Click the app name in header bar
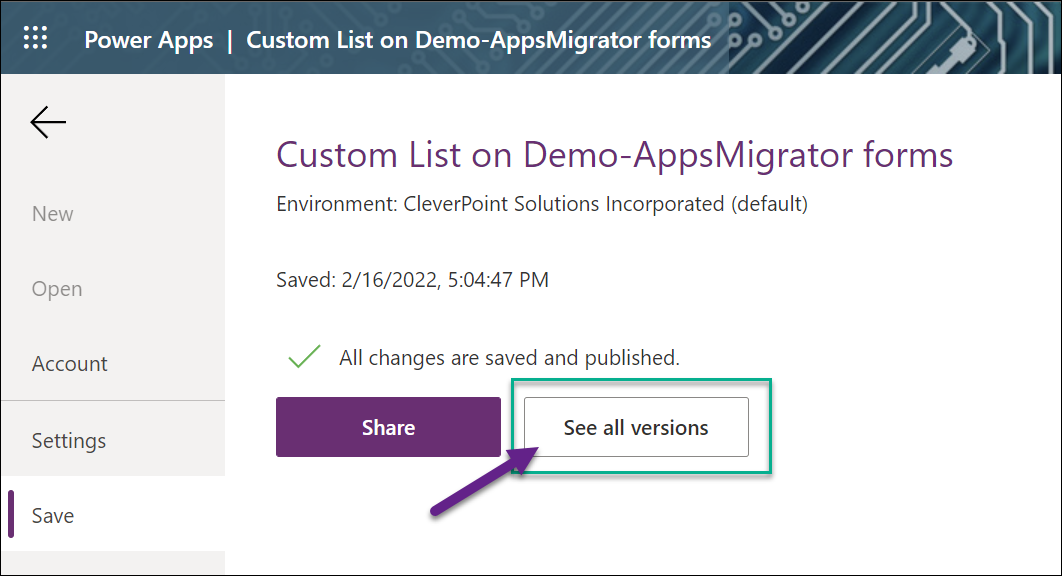The height and width of the screenshot is (576, 1062). [478, 40]
